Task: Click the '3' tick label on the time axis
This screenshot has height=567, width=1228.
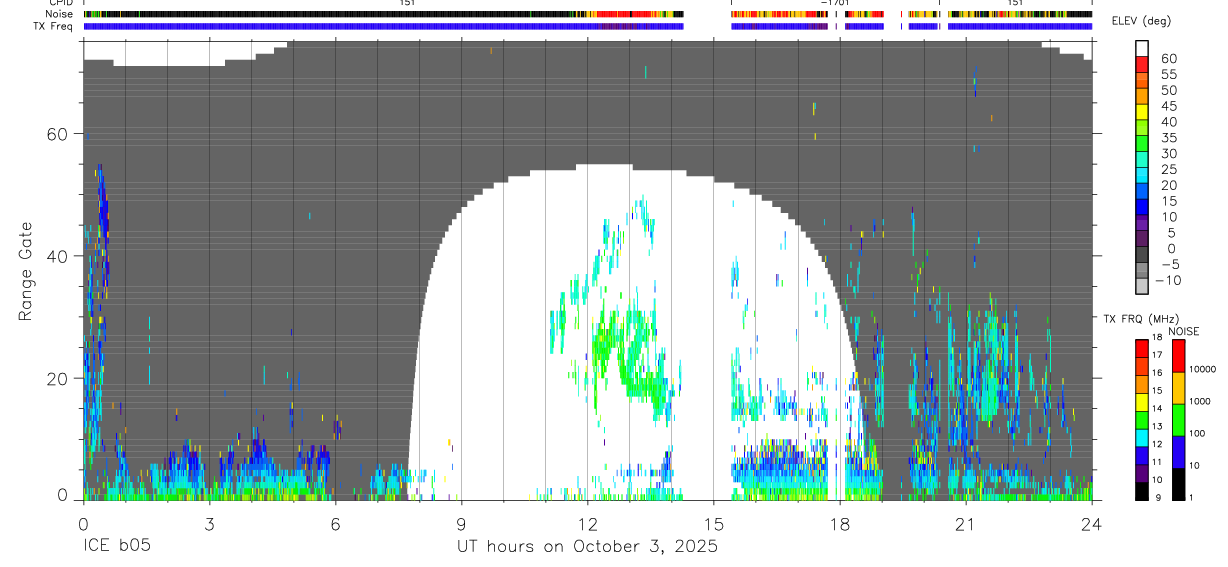Action: (209, 524)
